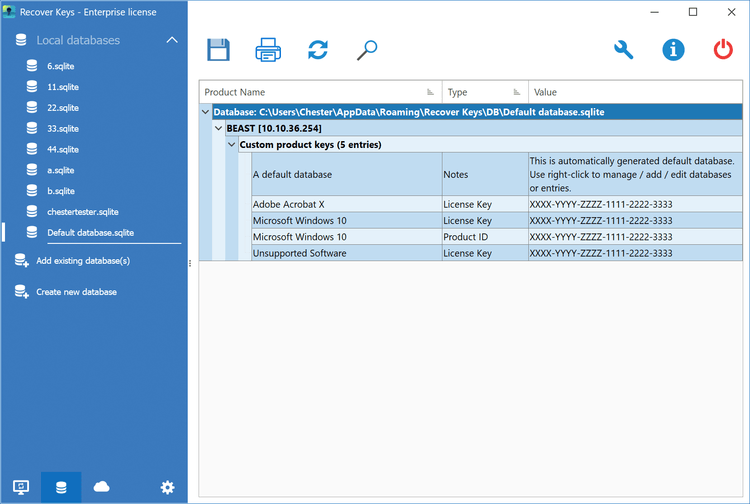Click the Product ID type cell
The image size is (750, 504).
click(x=485, y=237)
